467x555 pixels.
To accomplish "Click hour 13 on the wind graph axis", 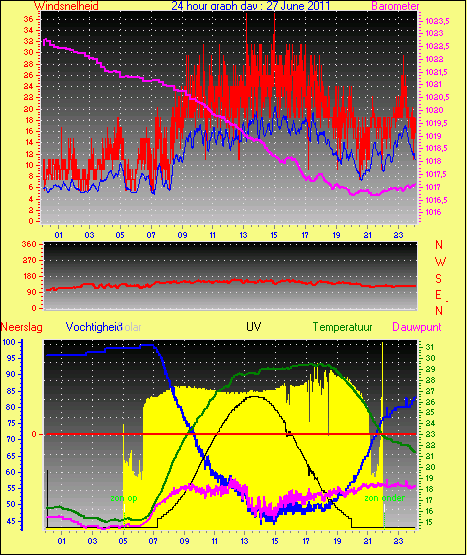I will tap(244, 235).
